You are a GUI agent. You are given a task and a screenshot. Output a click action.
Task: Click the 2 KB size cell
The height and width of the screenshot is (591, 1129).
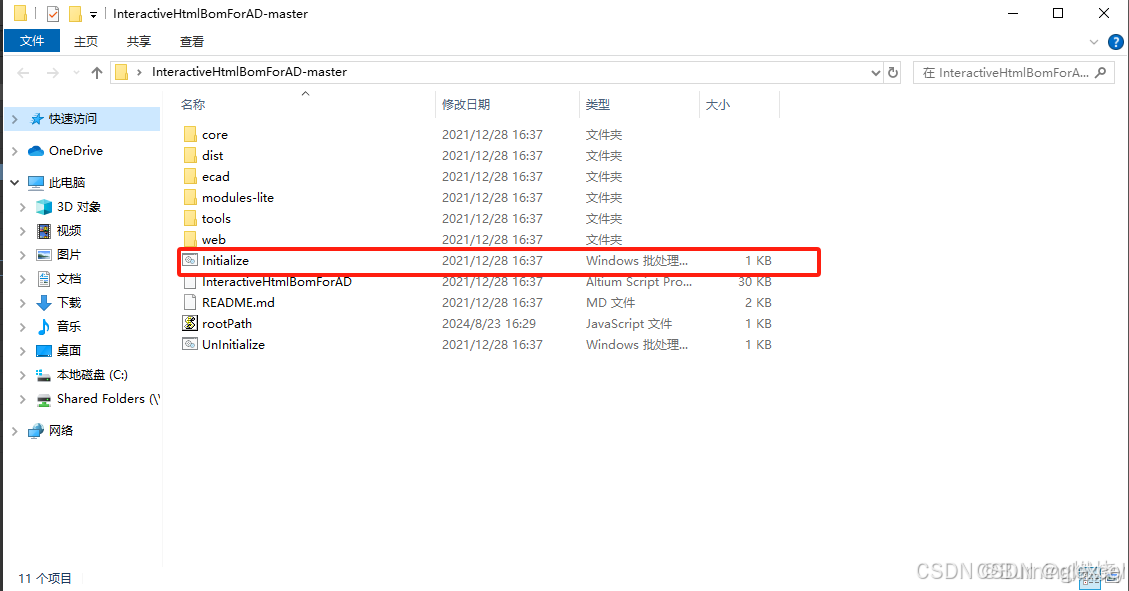pyautogui.click(x=758, y=302)
